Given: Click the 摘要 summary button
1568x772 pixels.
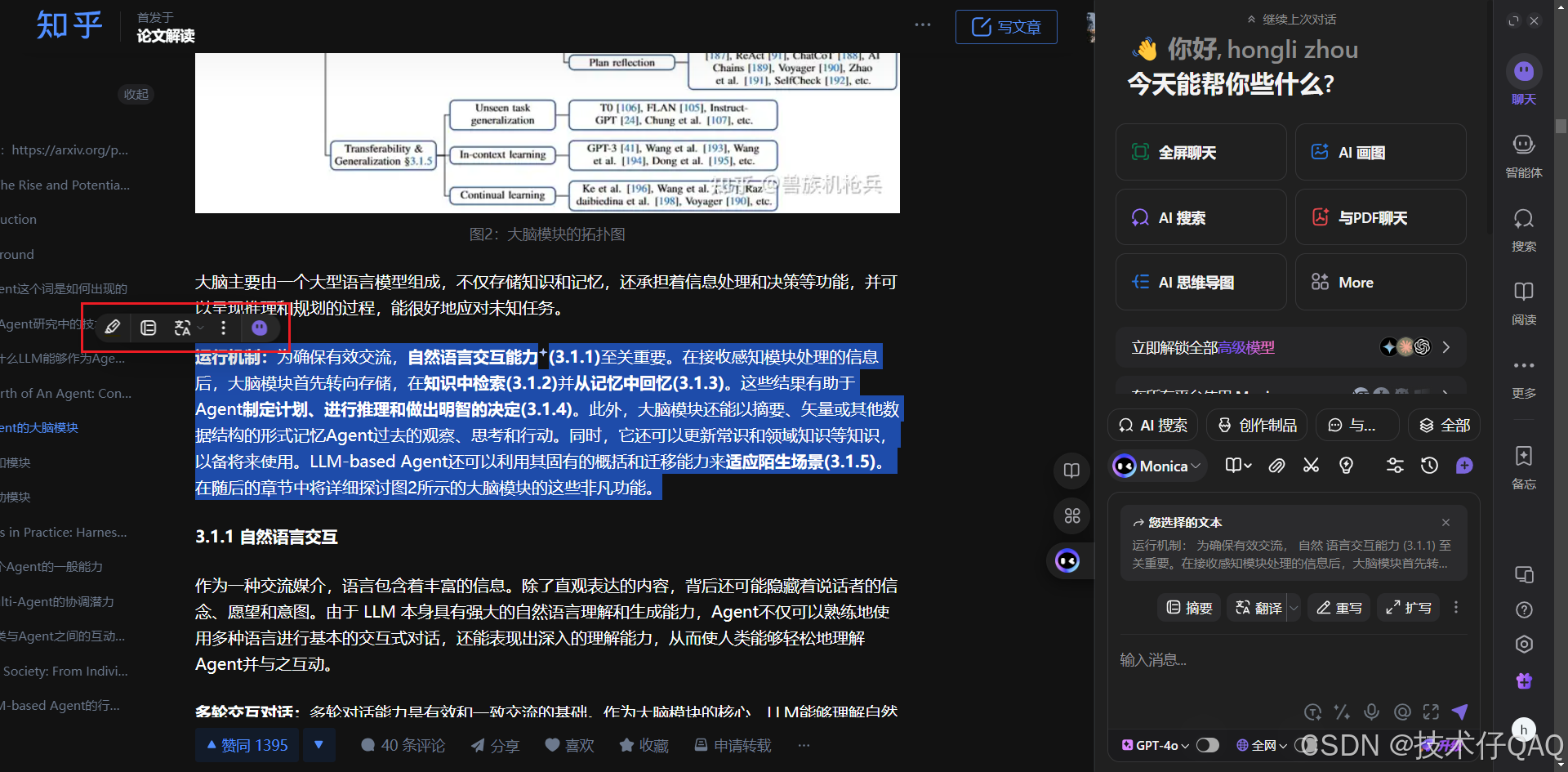Looking at the screenshot, I should coord(1189,608).
